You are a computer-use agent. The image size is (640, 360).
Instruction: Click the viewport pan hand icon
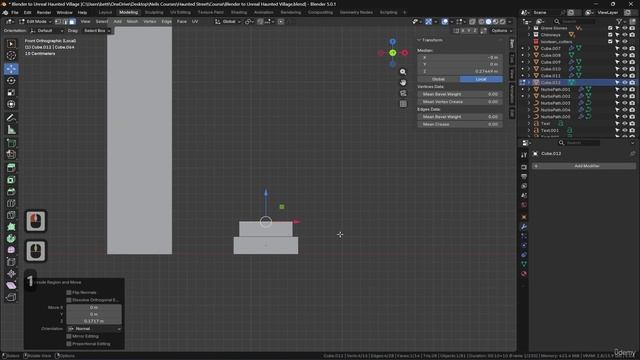pyautogui.click(x=403, y=82)
